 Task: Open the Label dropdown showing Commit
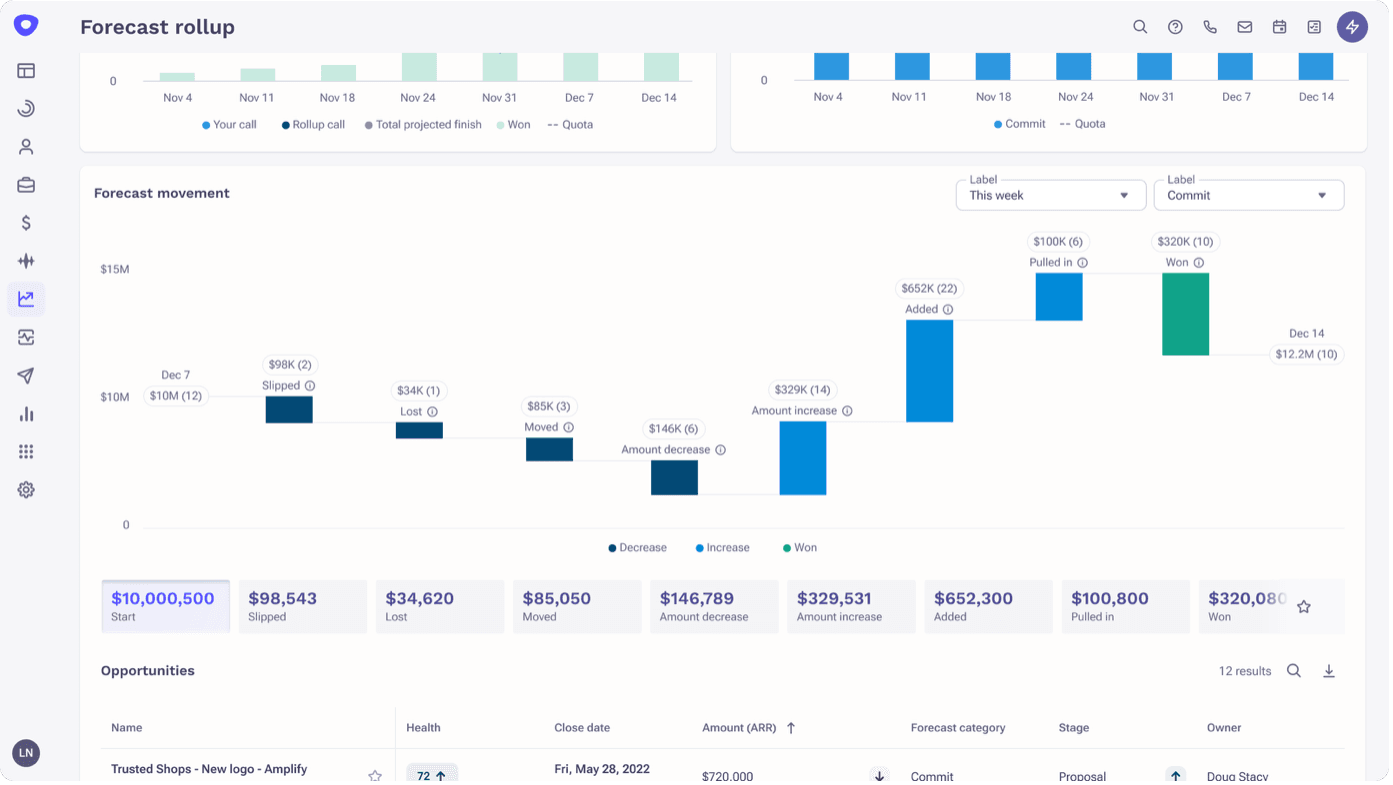pos(1248,195)
